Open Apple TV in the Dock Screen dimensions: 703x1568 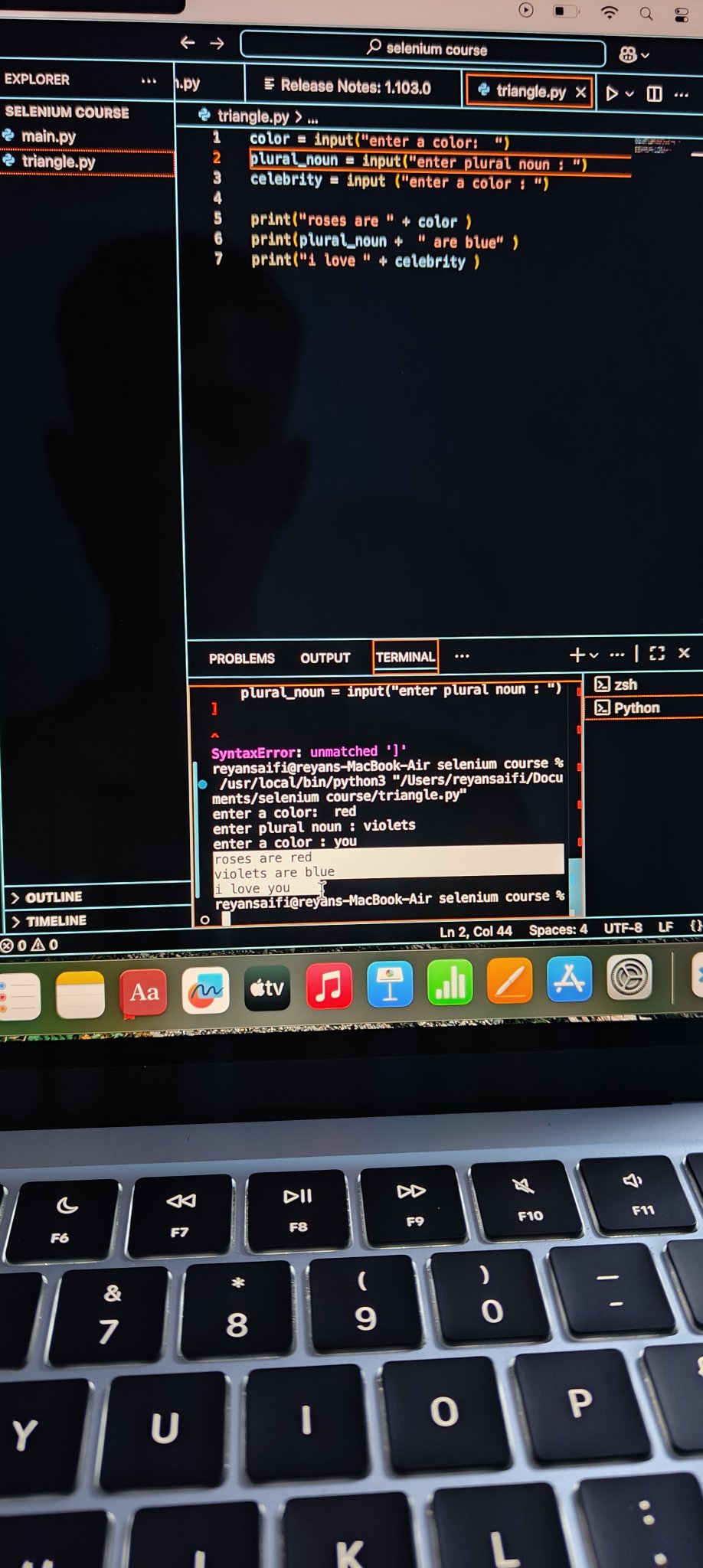[x=267, y=988]
